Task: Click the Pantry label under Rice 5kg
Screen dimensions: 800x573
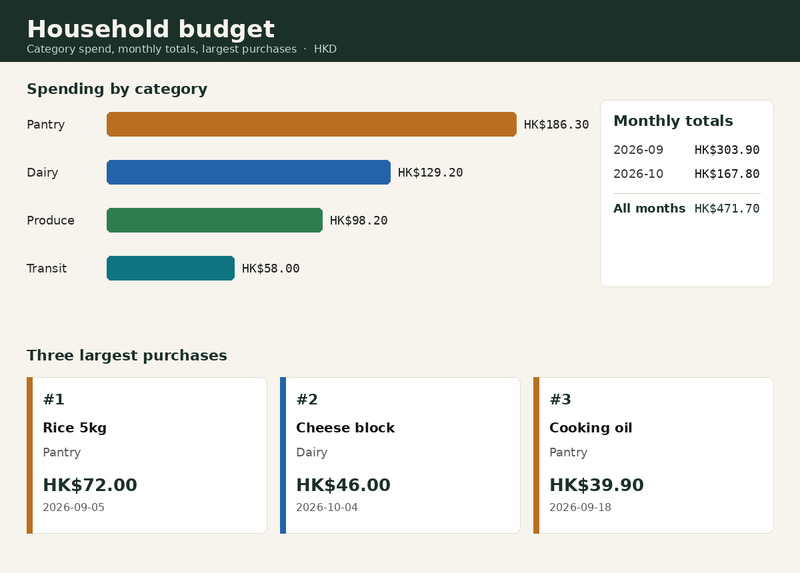Action: (62, 452)
